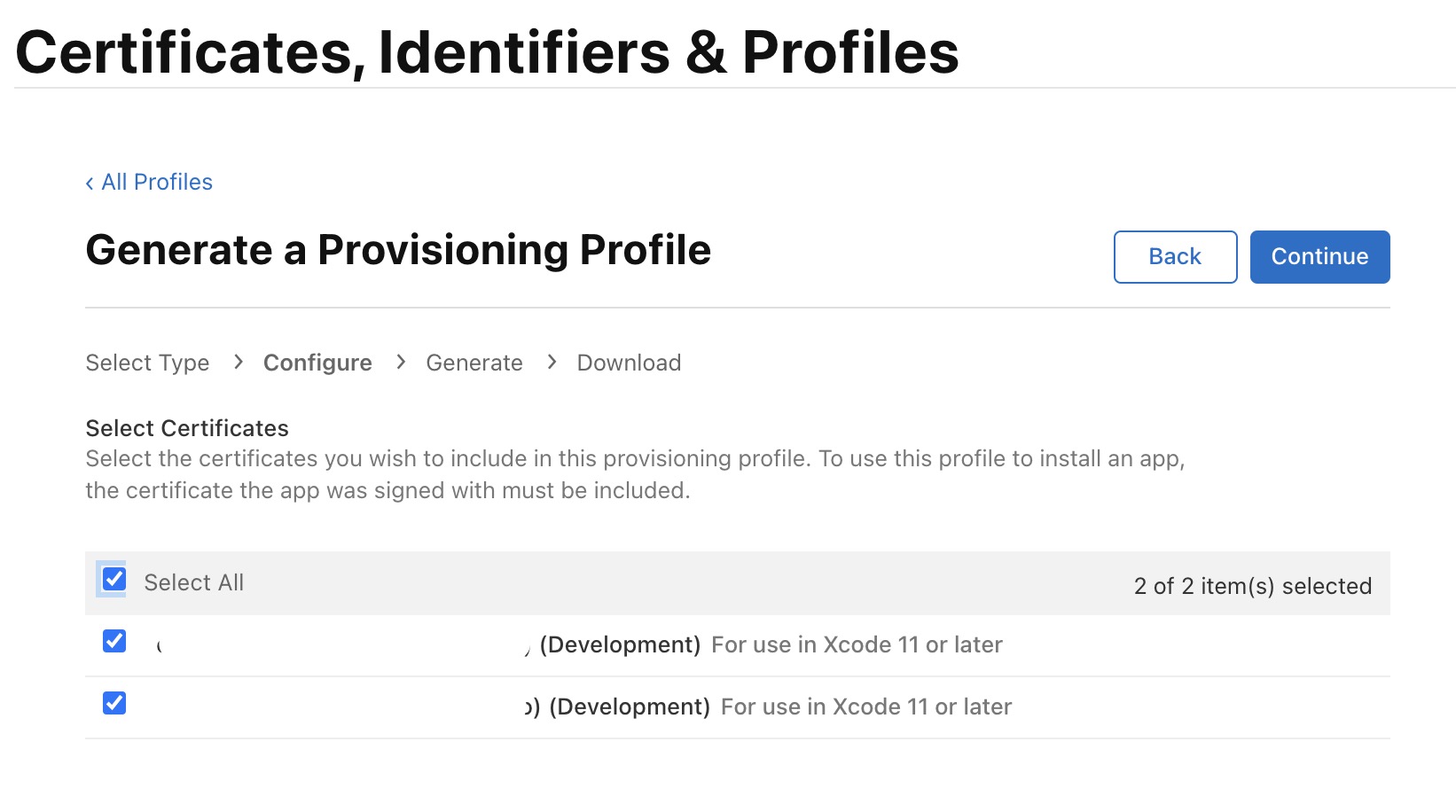This screenshot has width=1456, height=812.
Task: Click the first certificate's Development label
Action: 620,644
